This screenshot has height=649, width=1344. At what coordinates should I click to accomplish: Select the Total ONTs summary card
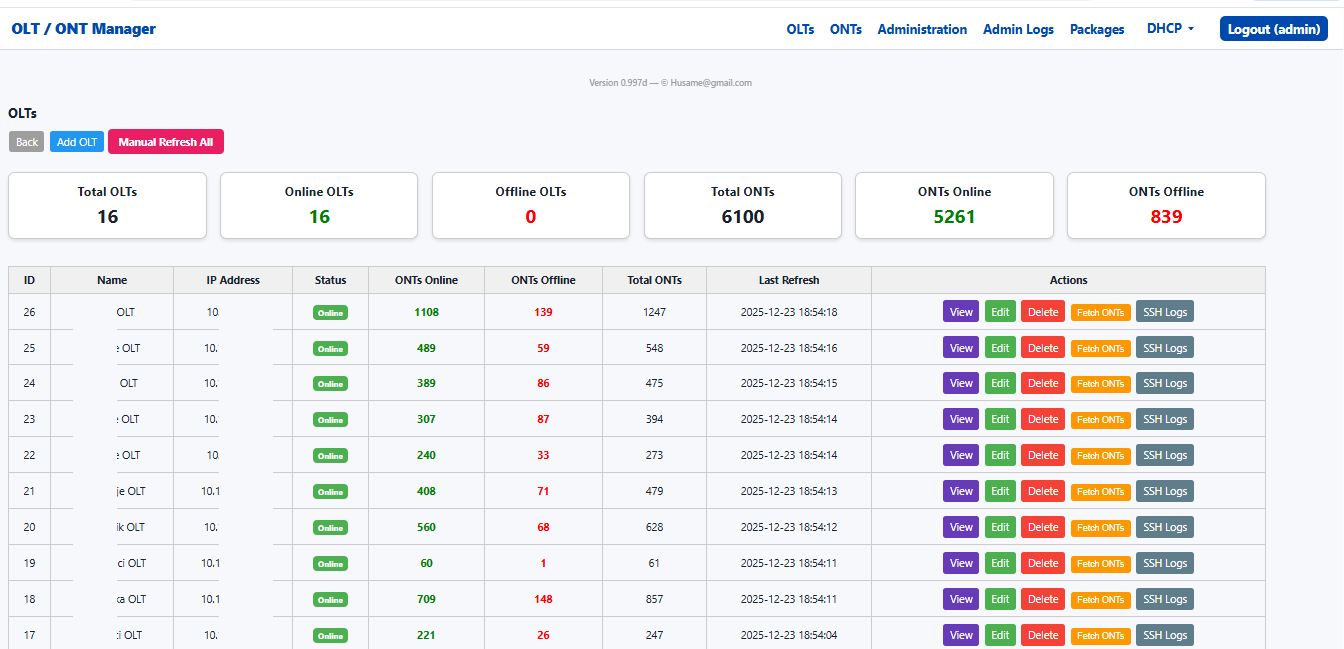click(742, 205)
